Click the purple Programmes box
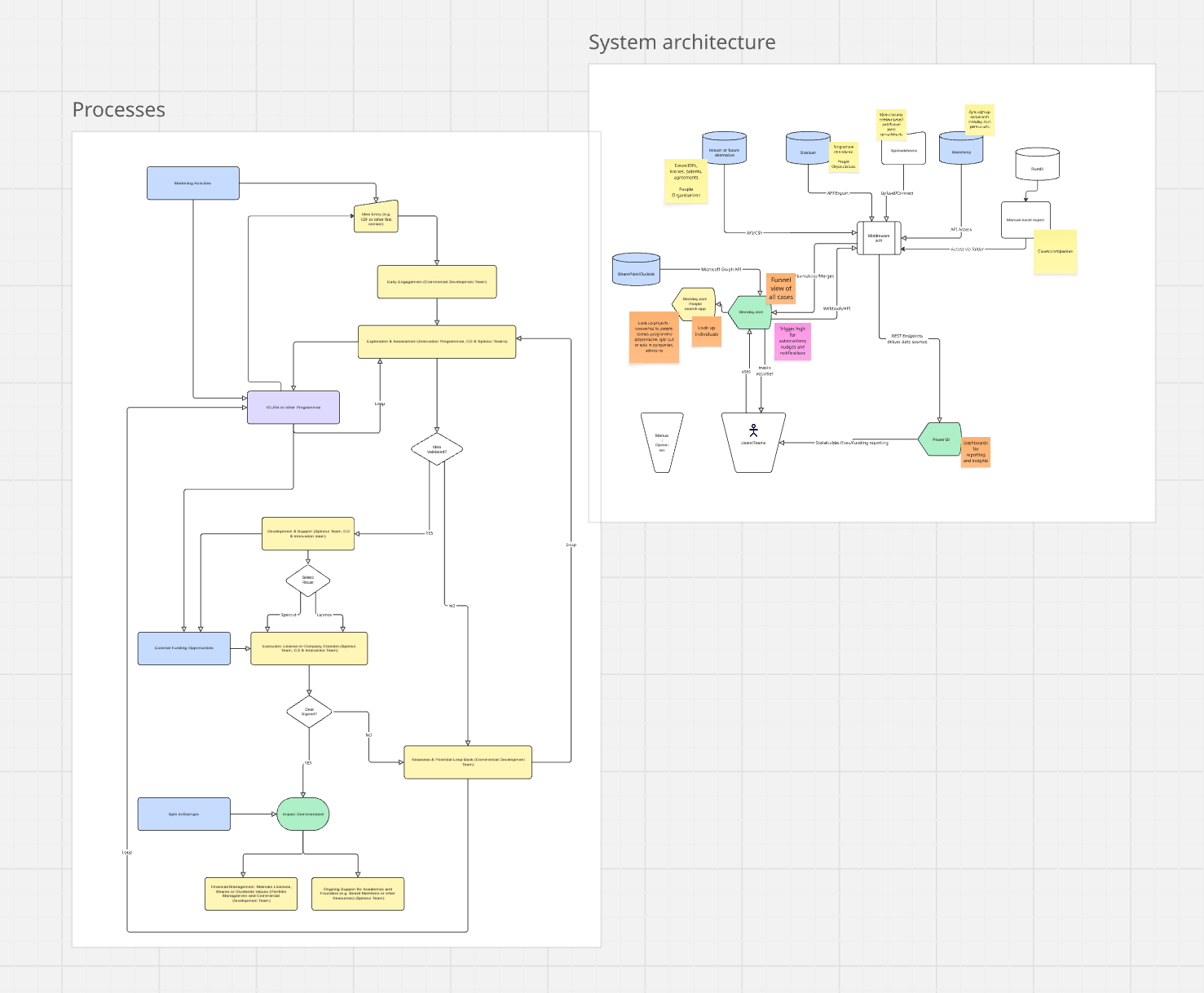This screenshot has width=1204, height=993. [293, 408]
